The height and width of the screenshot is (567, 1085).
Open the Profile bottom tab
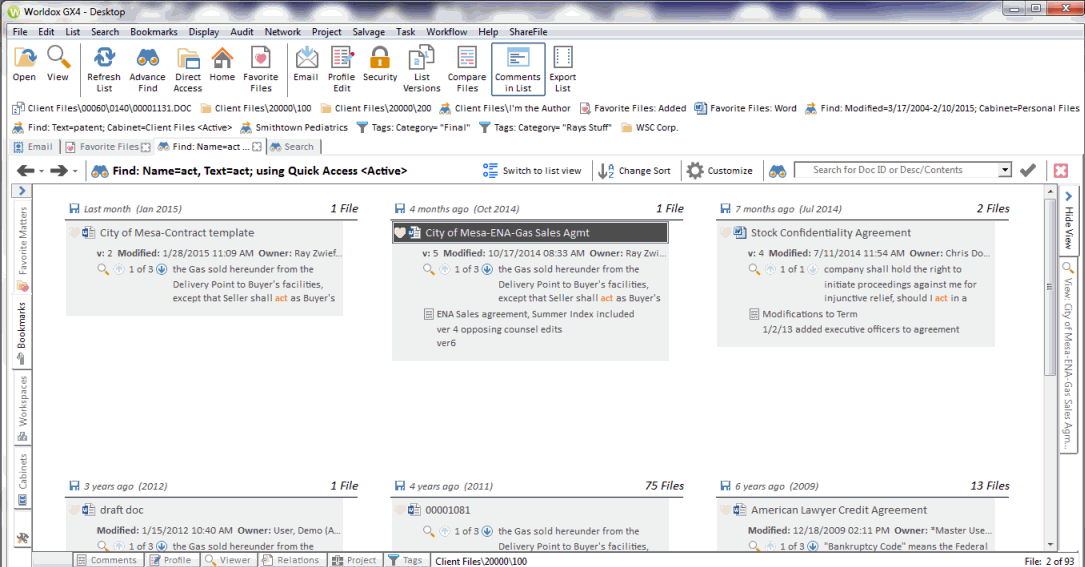pos(171,560)
